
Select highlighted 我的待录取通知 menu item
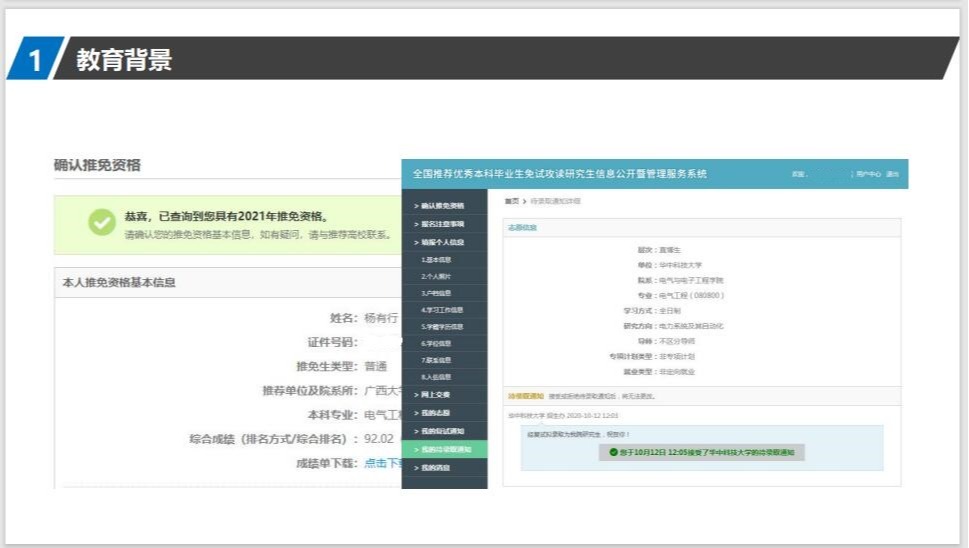click(x=444, y=449)
